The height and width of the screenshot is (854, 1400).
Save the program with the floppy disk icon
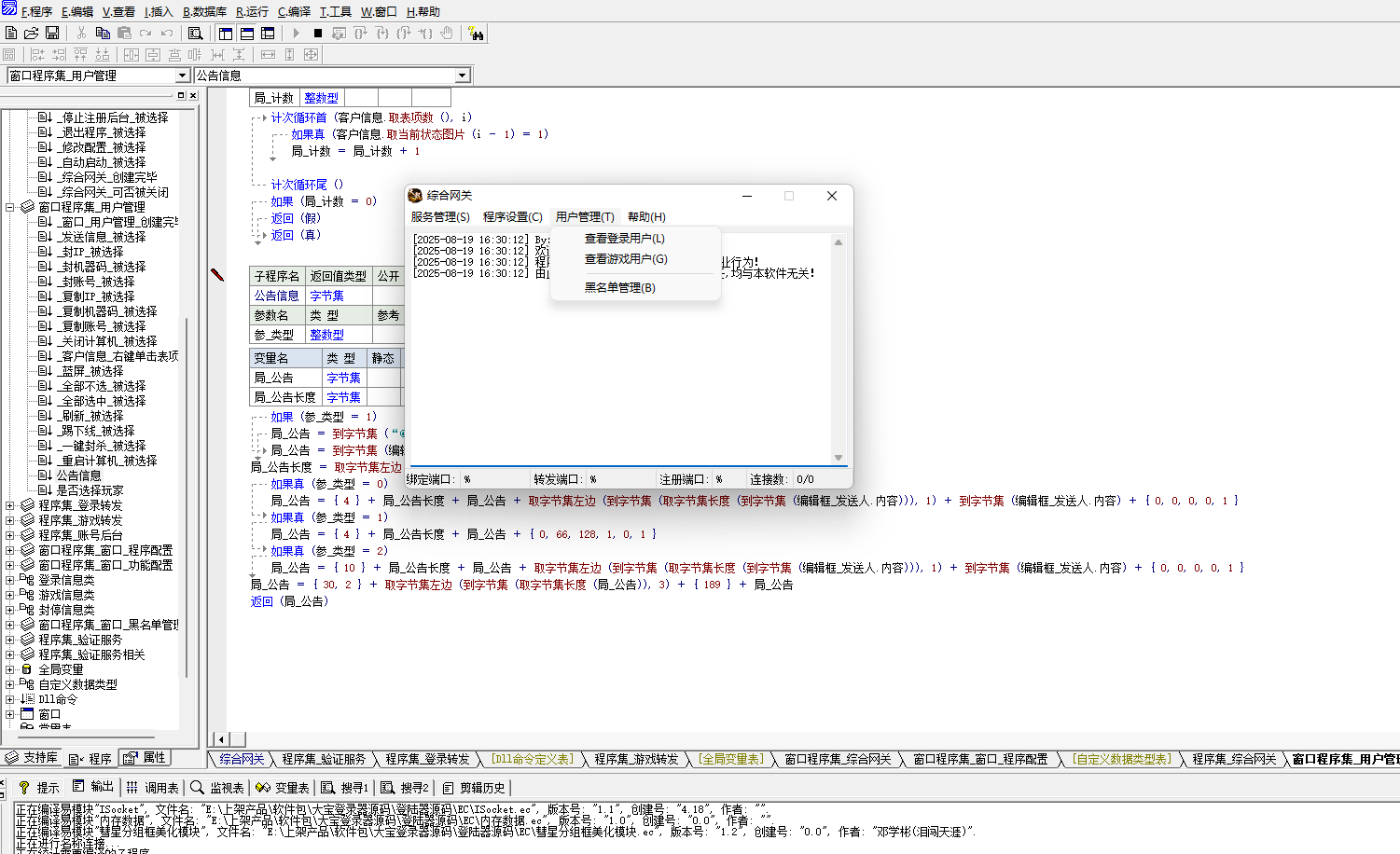pos(52,33)
